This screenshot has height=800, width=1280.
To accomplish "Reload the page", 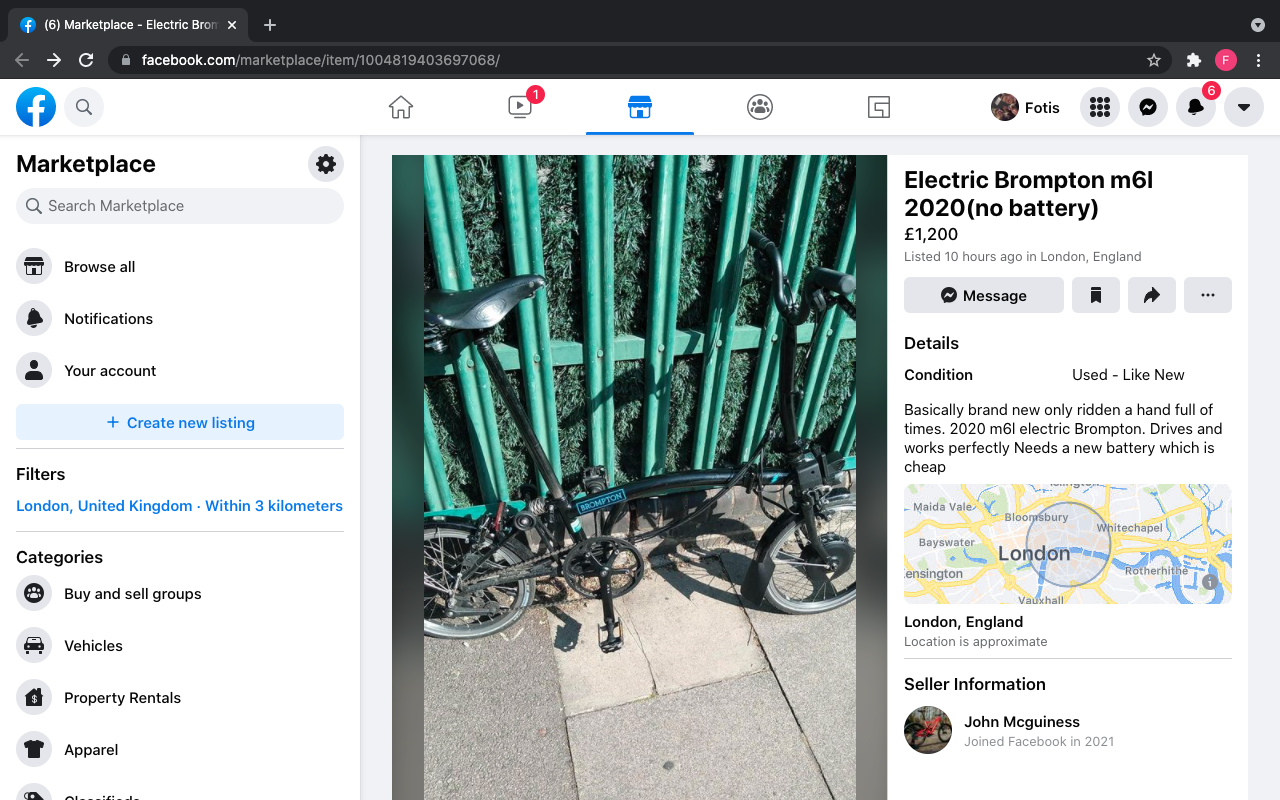I will tap(86, 60).
